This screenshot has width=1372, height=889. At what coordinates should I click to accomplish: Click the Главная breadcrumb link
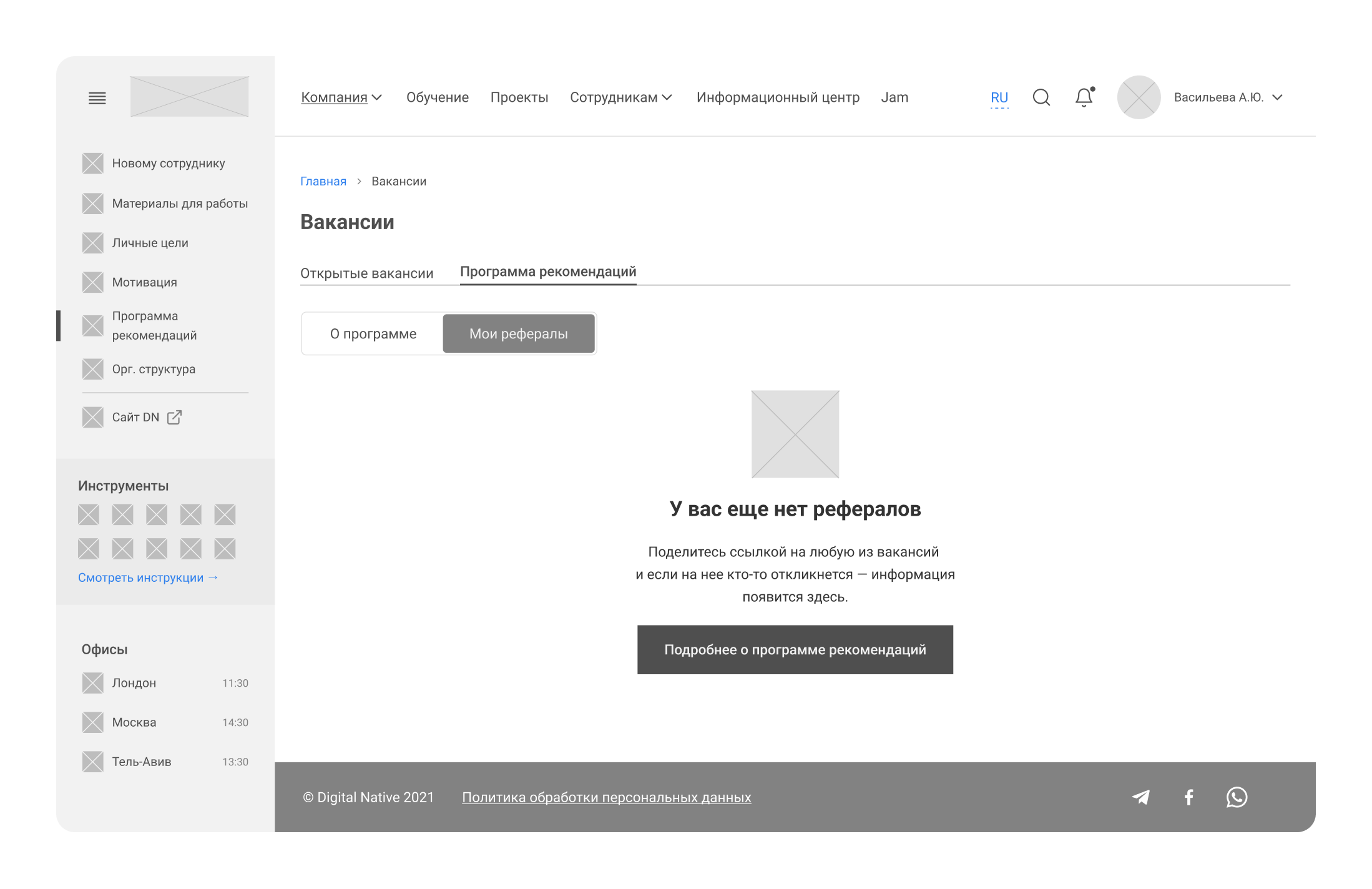pyautogui.click(x=323, y=182)
